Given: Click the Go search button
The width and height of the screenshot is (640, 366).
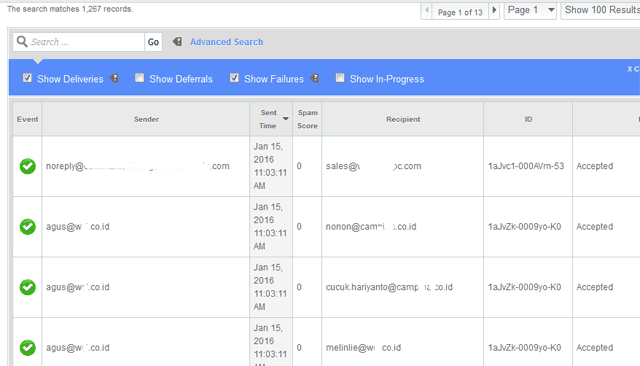Looking at the screenshot, I should tap(153, 42).
